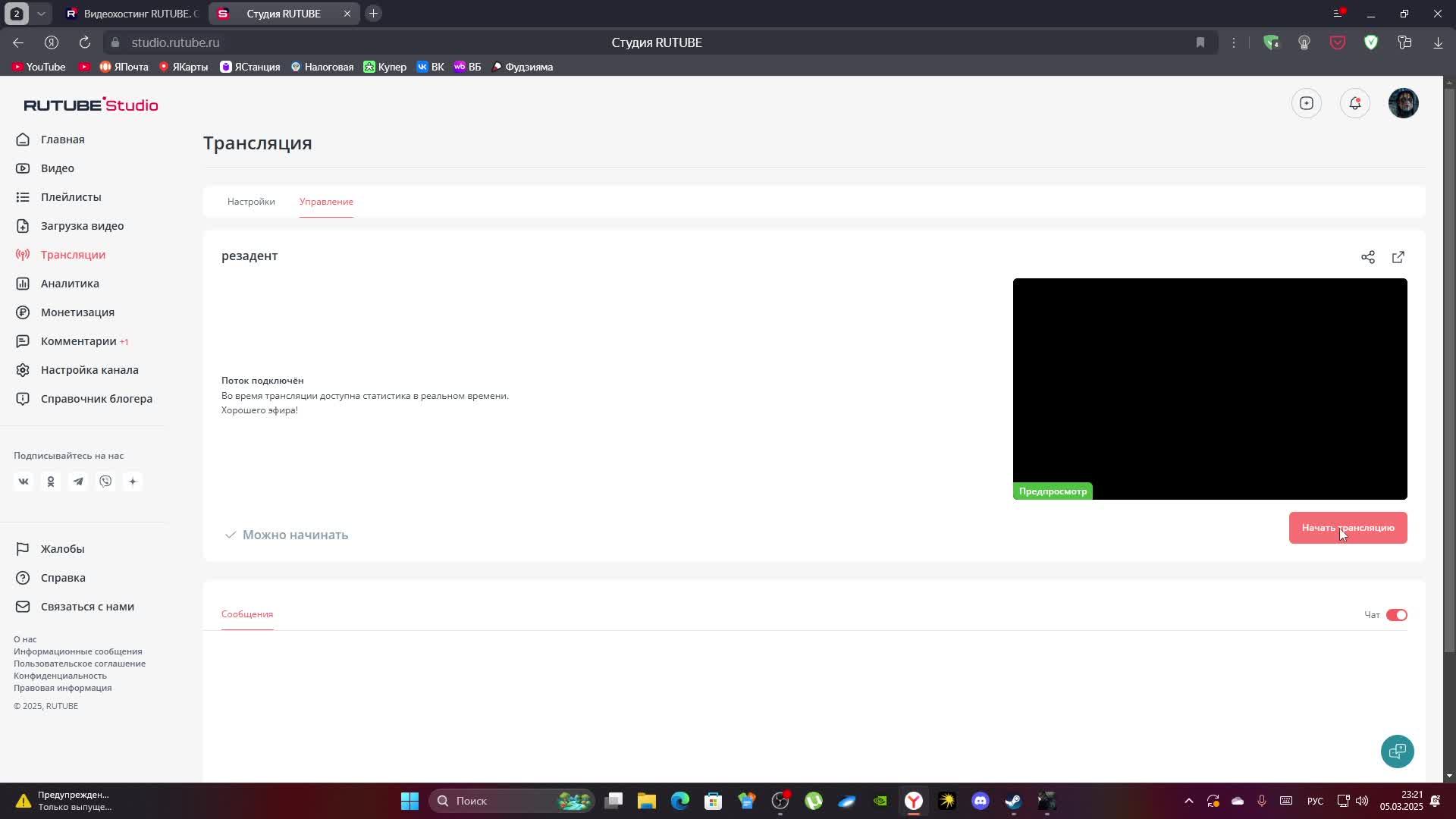Open Правовая информация link
Screen dimensions: 1456x819
click(x=62, y=688)
